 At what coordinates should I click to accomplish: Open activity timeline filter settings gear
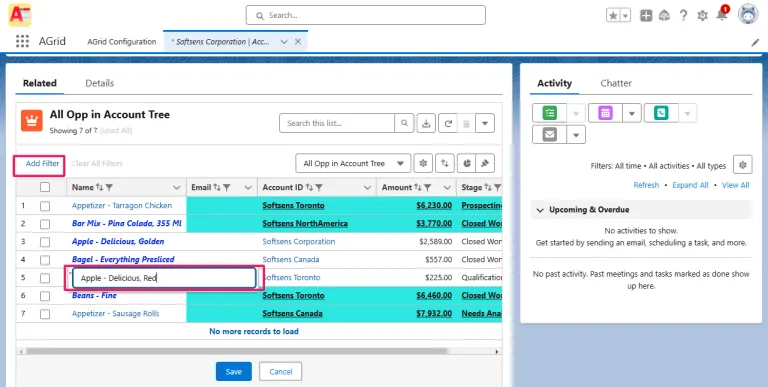point(743,165)
